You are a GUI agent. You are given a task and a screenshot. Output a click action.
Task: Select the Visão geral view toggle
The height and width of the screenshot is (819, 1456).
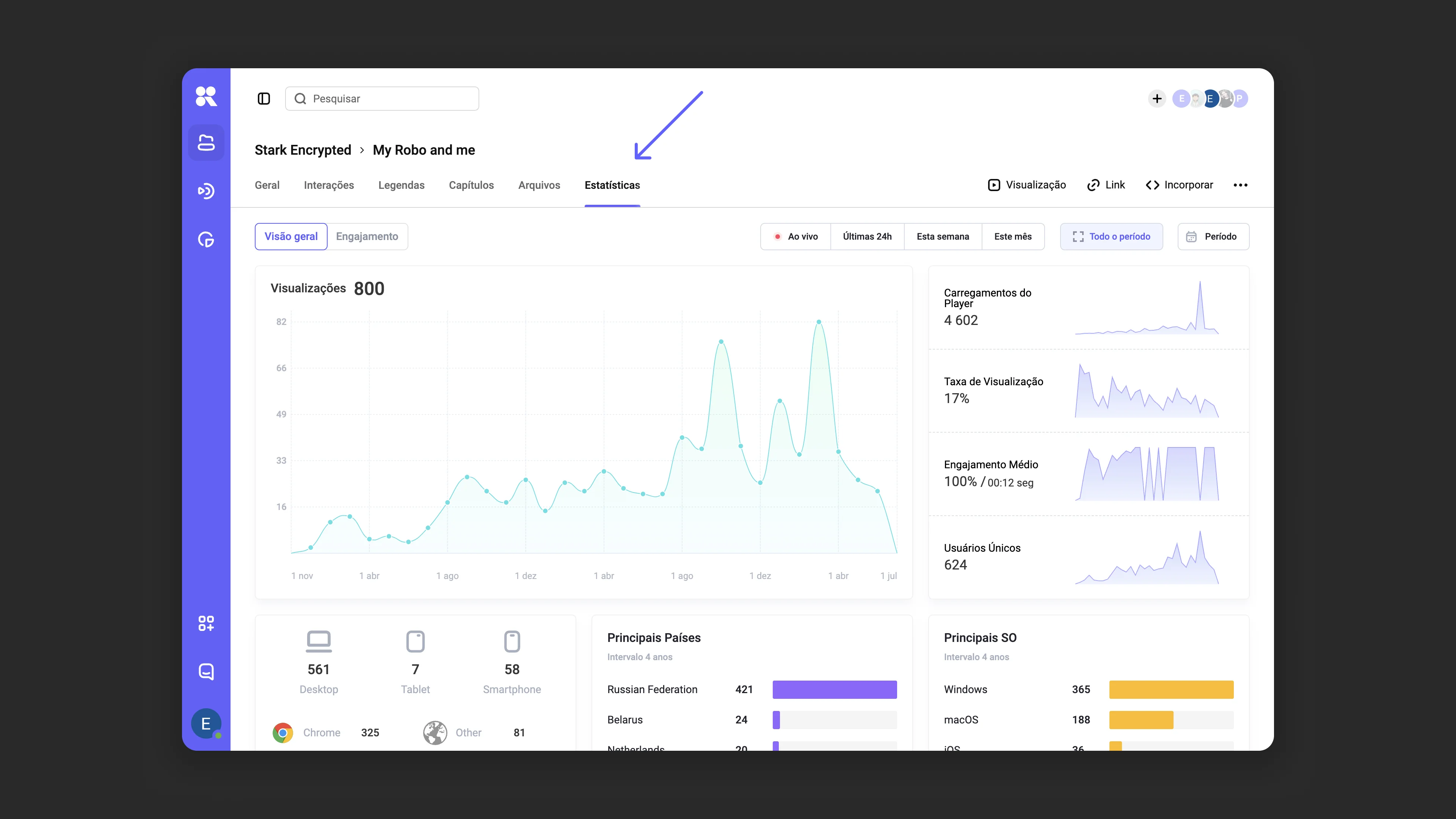[x=291, y=237]
